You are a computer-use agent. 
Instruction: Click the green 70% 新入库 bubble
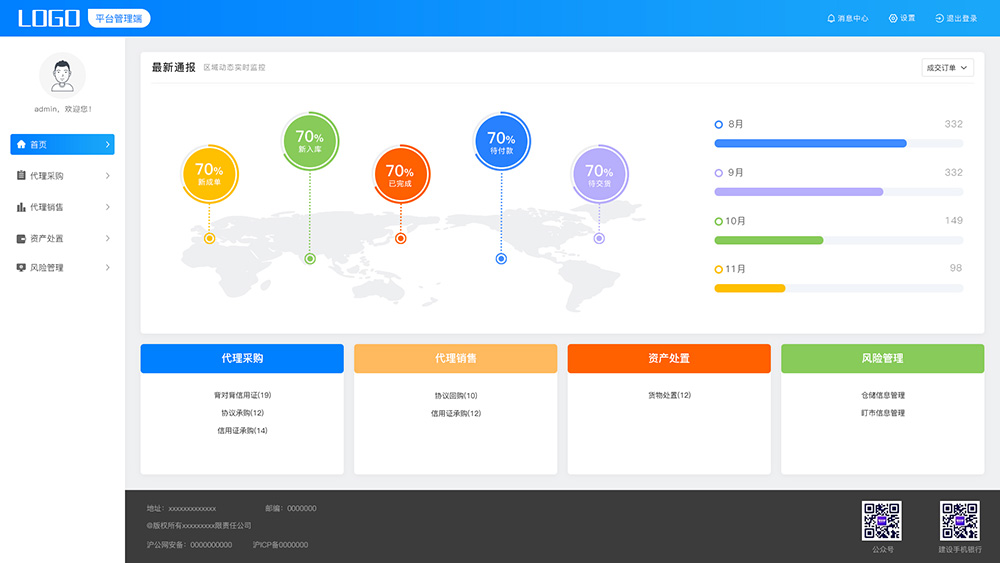(309, 141)
